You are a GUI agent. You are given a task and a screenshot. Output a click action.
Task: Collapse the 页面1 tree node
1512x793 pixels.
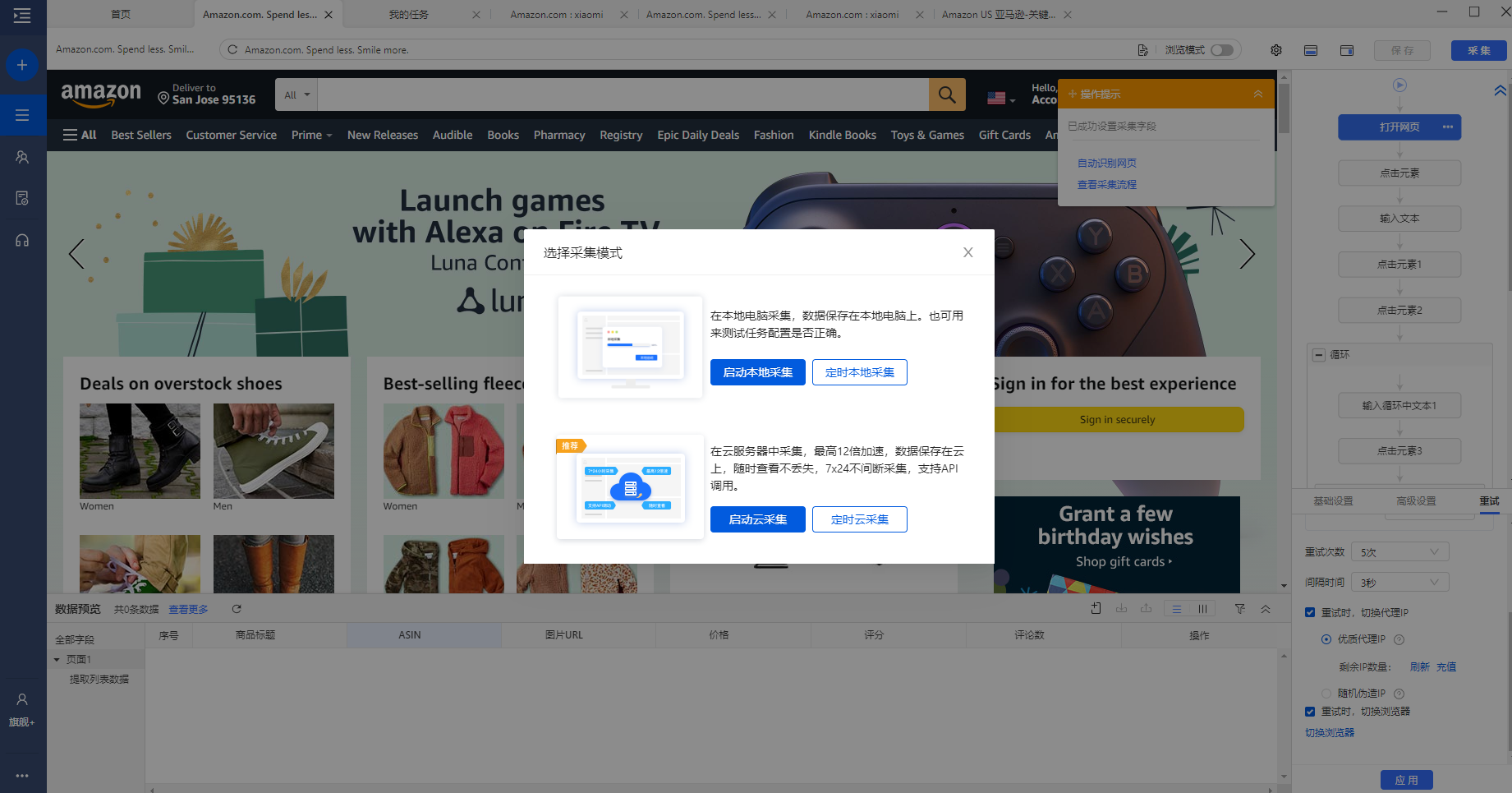click(57, 660)
